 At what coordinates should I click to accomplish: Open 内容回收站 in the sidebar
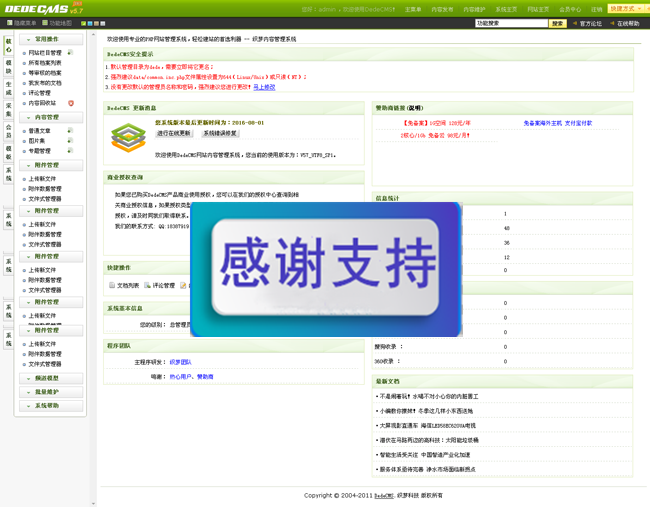pyautogui.click(x=42, y=103)
